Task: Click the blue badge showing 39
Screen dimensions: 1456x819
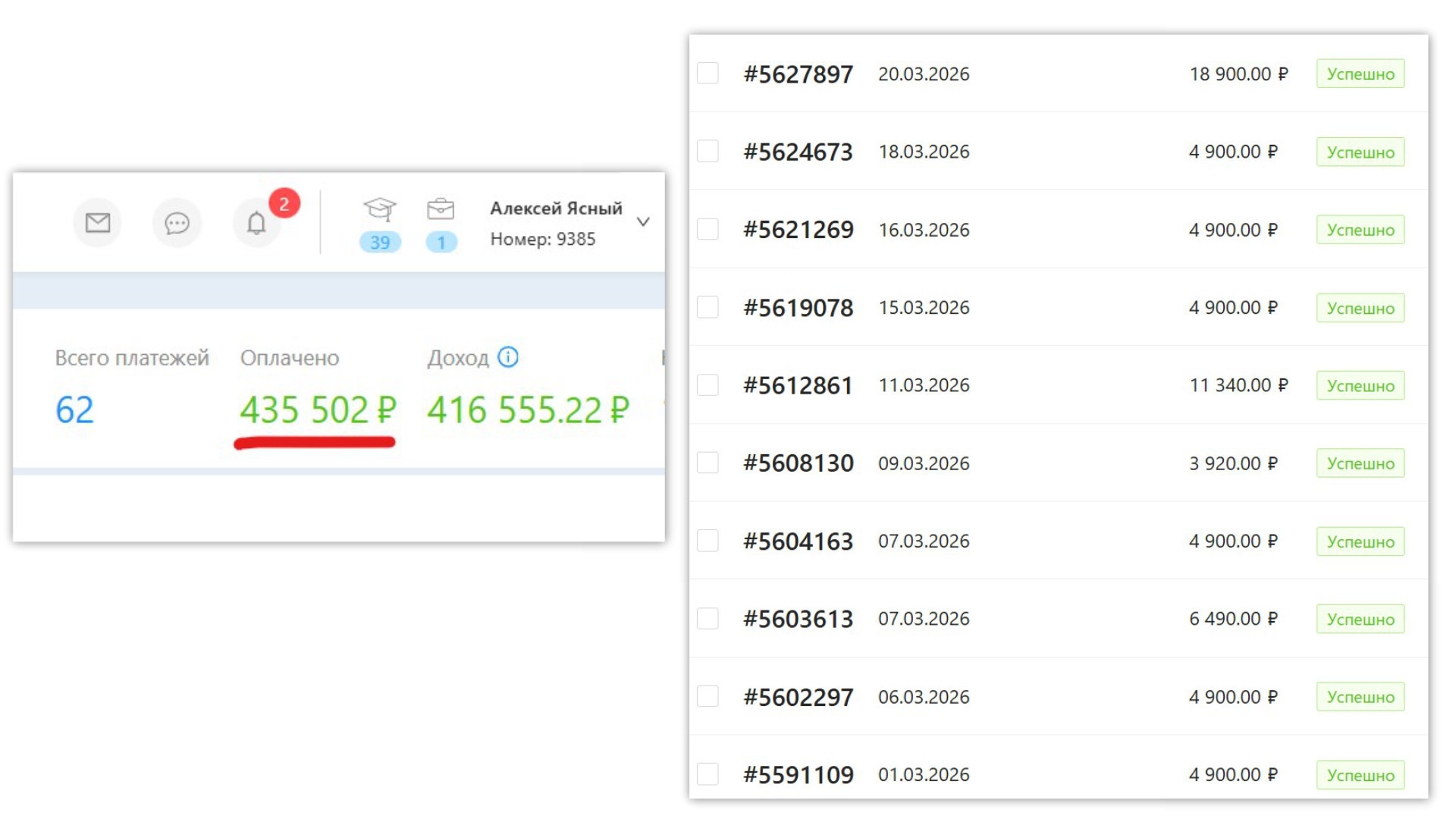Action: point(380,242)
